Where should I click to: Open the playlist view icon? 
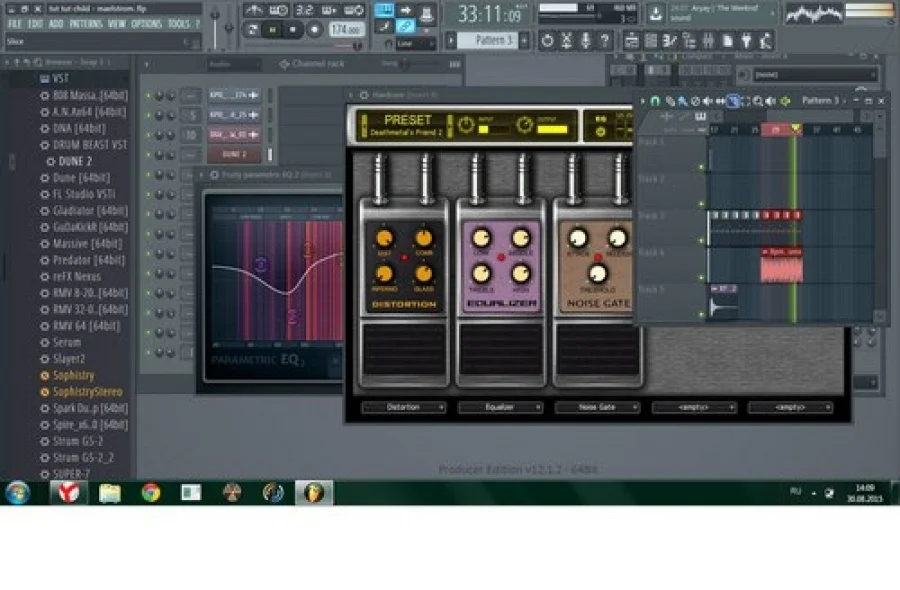(x=631, y=41)
